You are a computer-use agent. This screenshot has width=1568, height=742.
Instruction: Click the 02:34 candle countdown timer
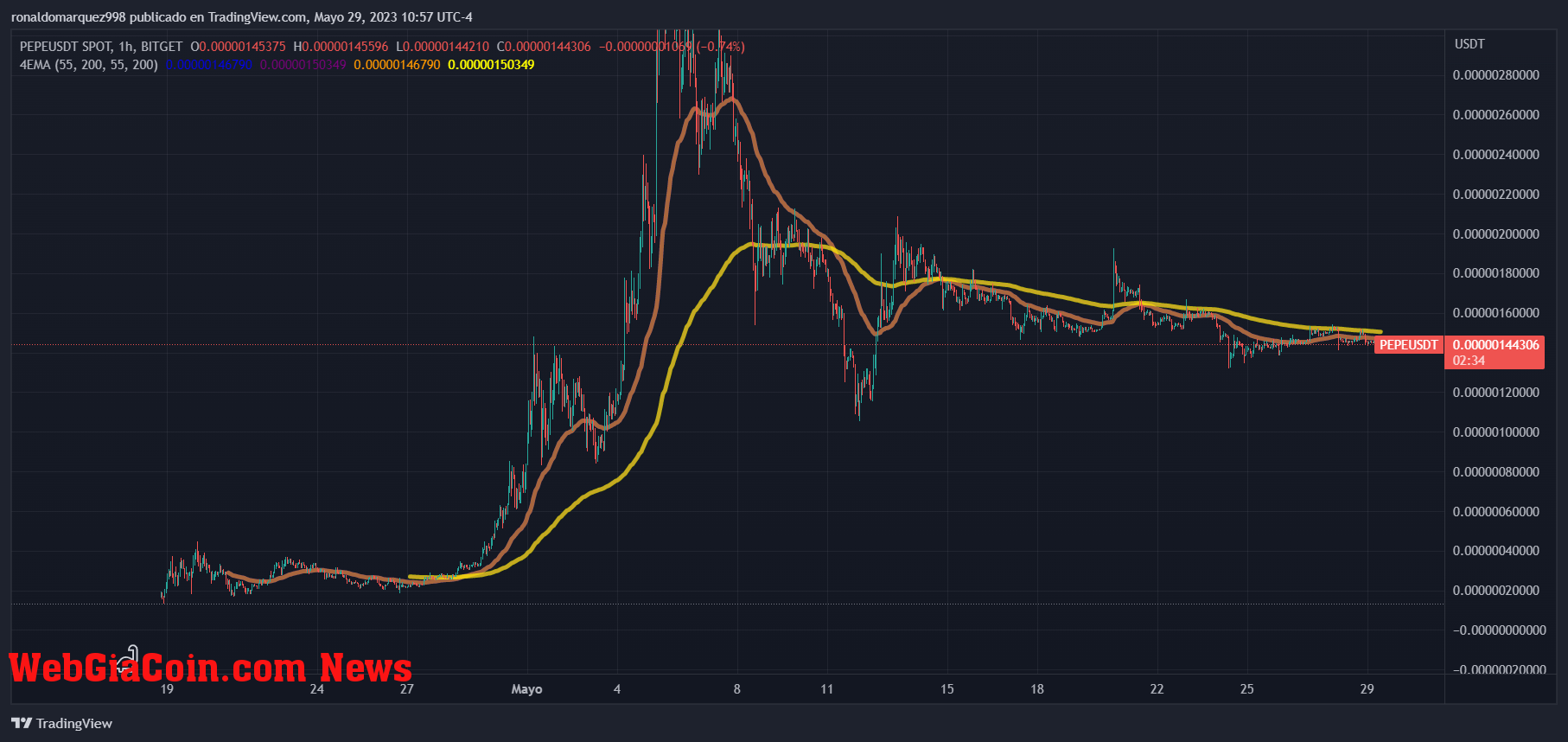pyautogui.click(x=1469, y=361)
